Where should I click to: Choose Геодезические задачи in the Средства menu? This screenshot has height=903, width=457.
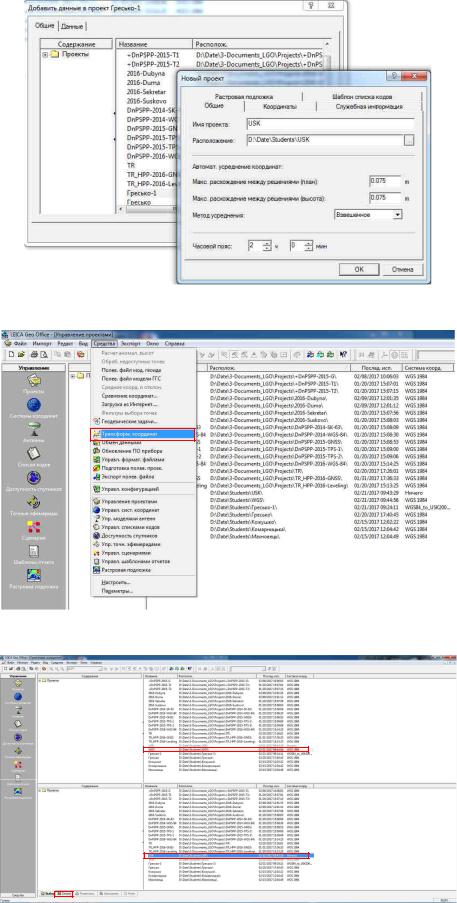click(144, 422)
